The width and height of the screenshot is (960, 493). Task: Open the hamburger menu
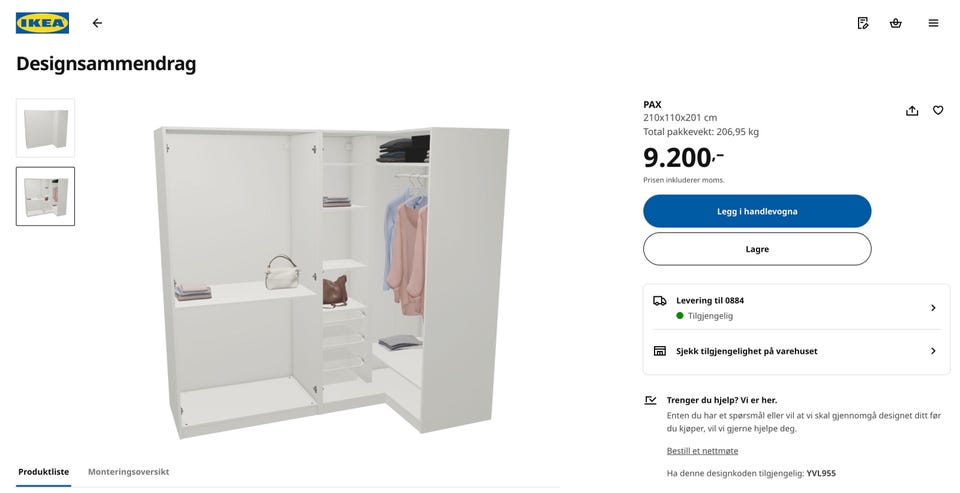(933, 23)
